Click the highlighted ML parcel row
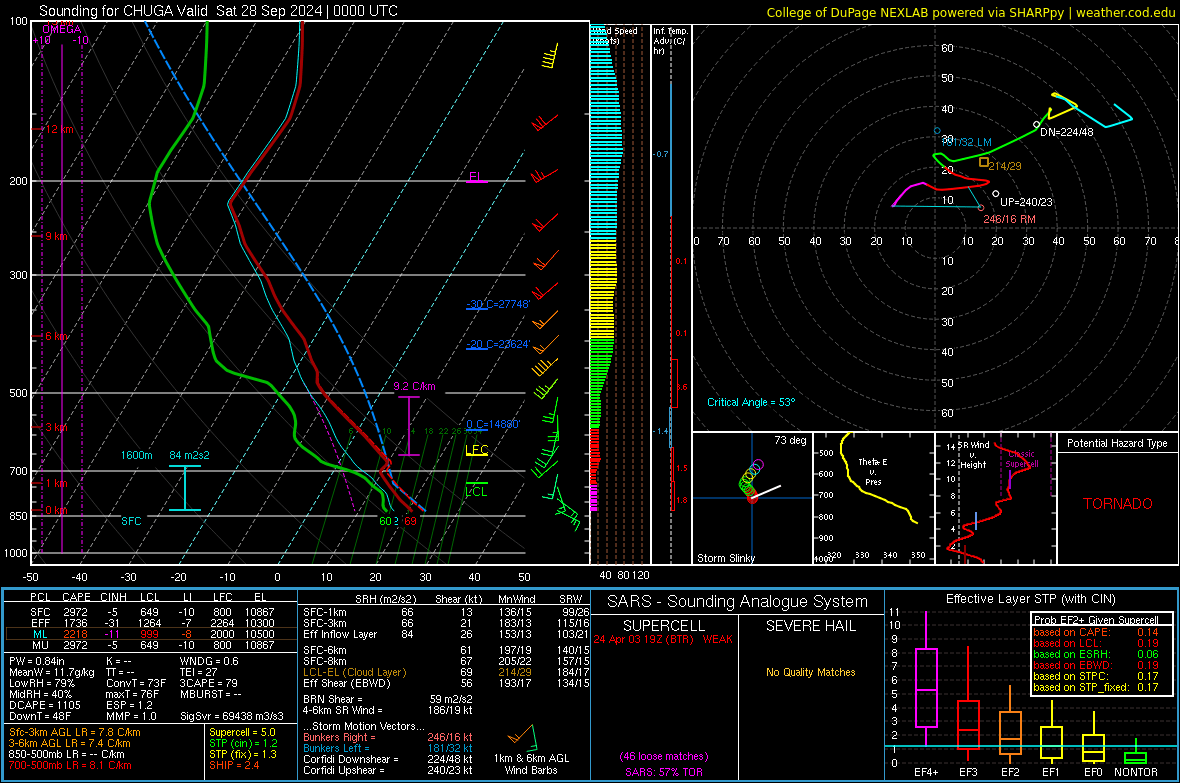Screen dimensions: 1180x783 pyautogui.click(x=150, y=634)
